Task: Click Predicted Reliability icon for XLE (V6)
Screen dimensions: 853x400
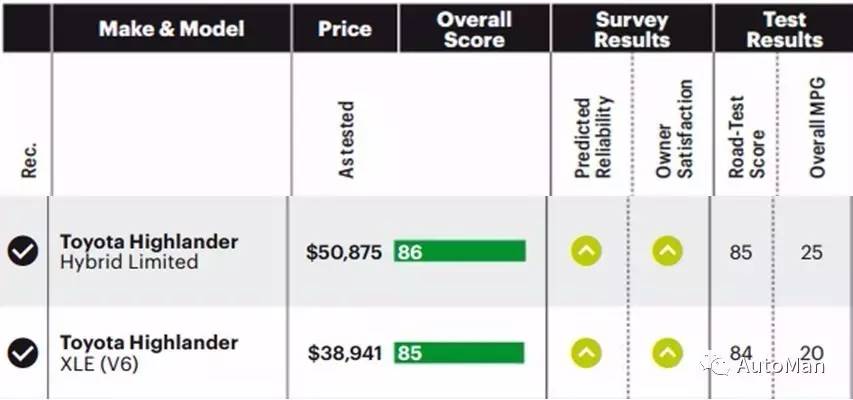Action: pyautogui.click(x=587, y=352)
